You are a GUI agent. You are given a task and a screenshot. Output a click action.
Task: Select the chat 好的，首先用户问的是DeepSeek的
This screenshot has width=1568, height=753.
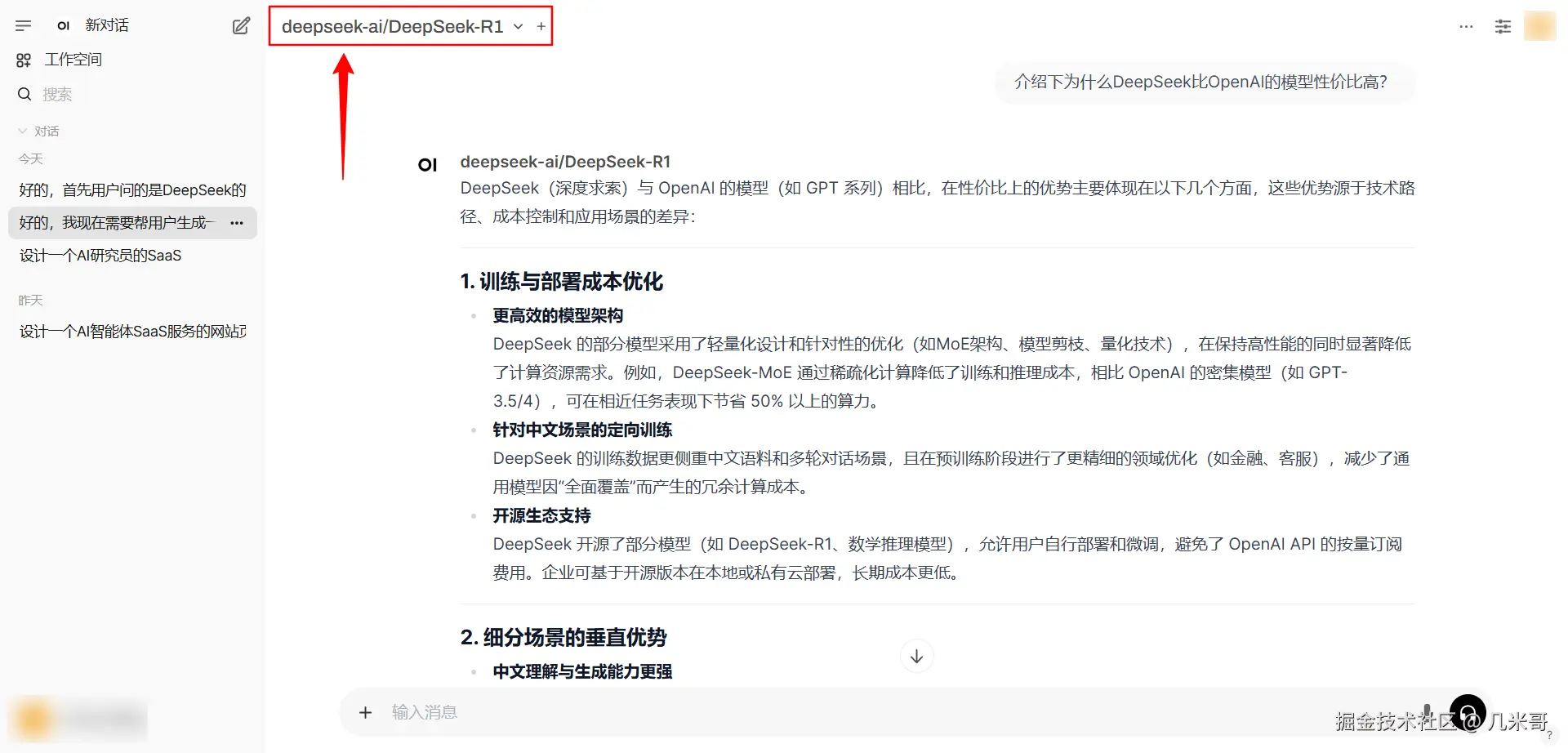[x=132, y=189]
